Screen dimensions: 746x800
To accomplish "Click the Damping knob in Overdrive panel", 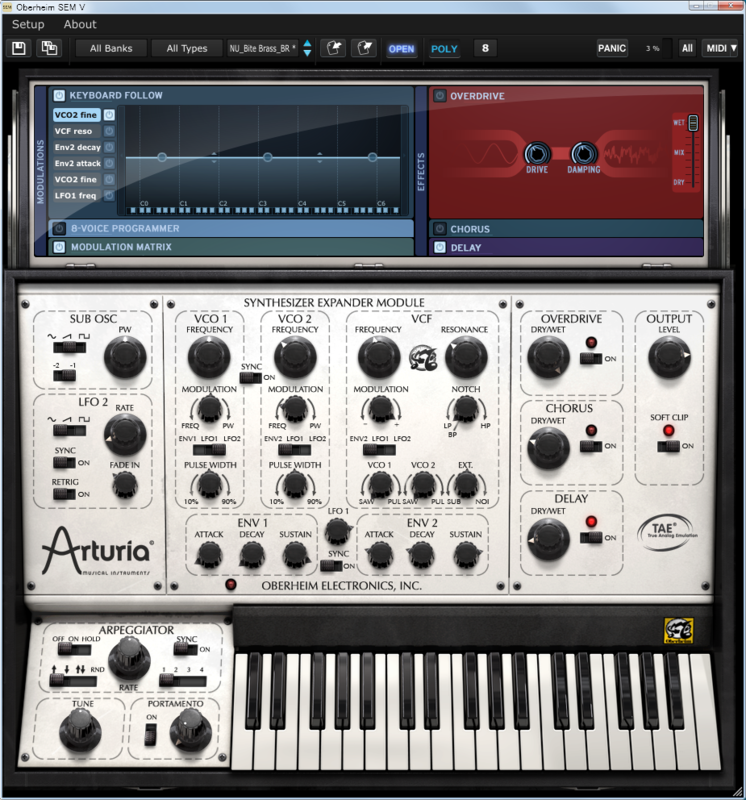I will pos(584,153).
